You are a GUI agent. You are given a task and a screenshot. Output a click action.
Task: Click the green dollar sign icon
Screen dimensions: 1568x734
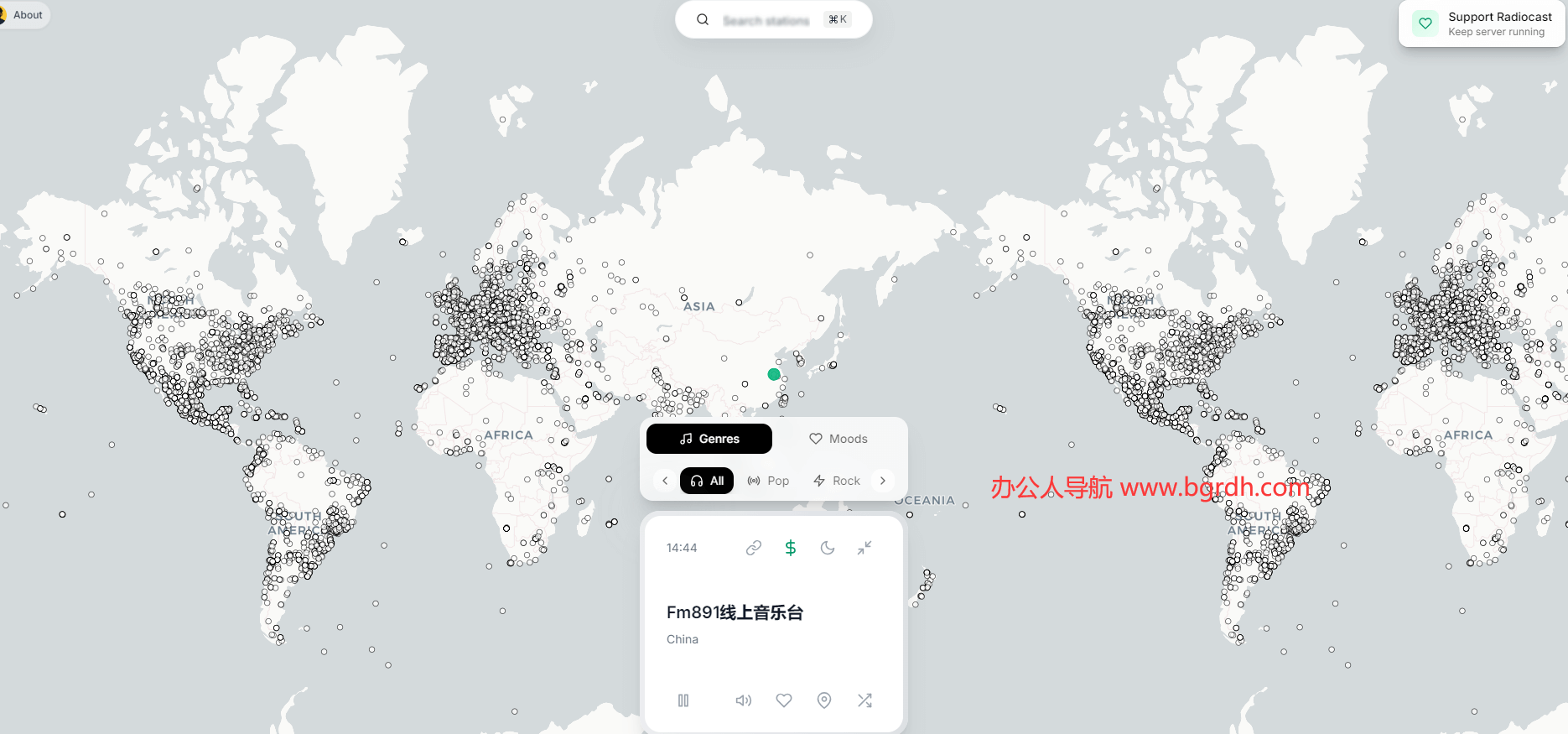click(x=791, y=548)
